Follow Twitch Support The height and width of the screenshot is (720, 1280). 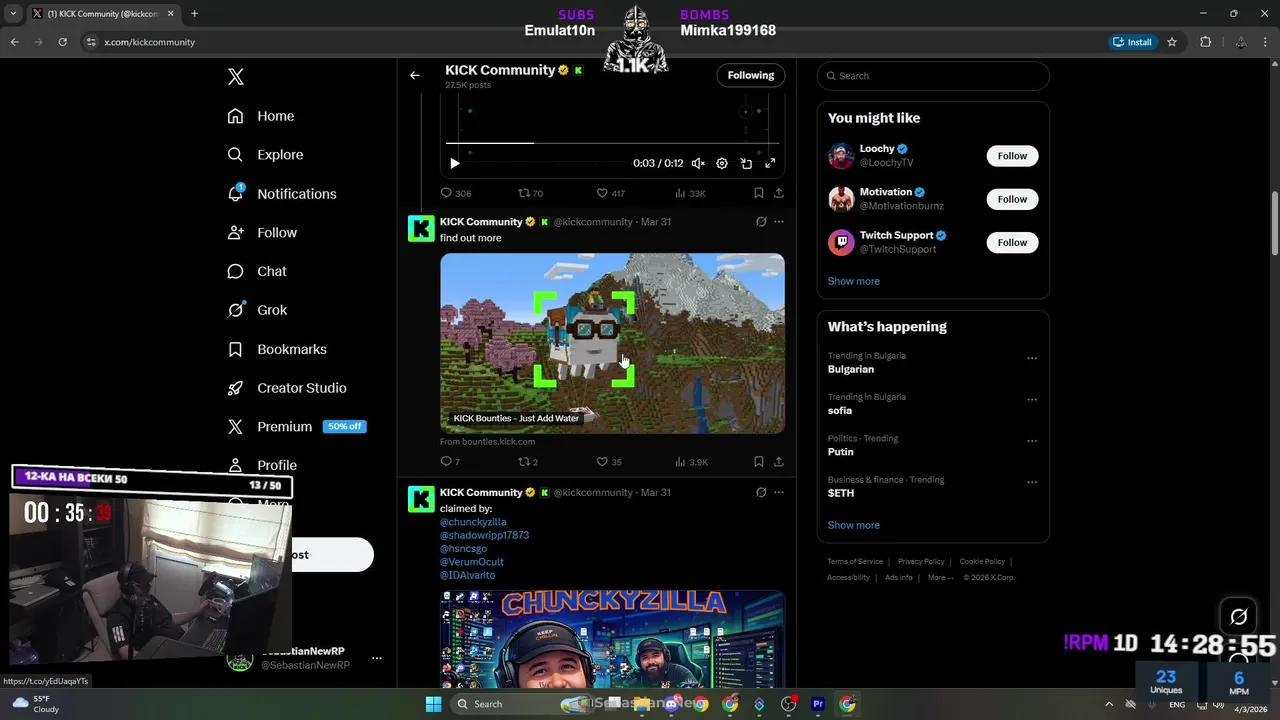(1012, 242)
